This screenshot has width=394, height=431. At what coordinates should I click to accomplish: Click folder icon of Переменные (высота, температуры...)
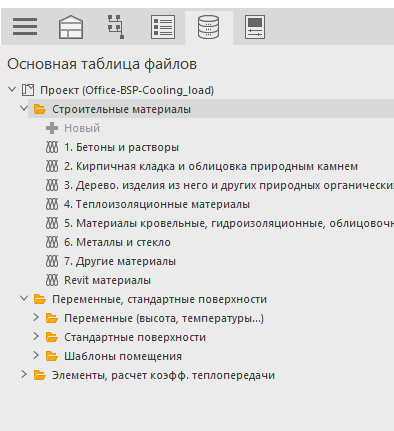(52, 318)
